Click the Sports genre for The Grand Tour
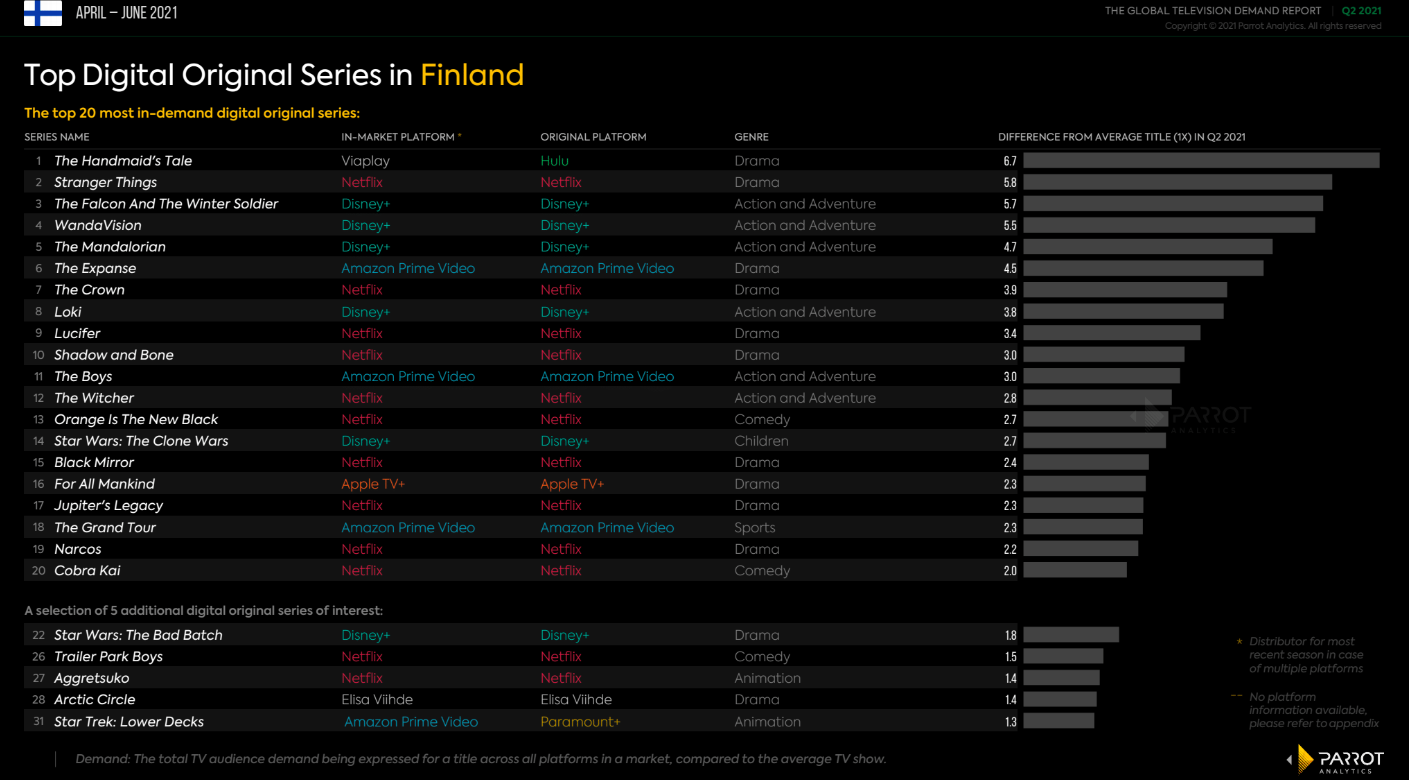1409x780 pixels. tap(754, 527)
